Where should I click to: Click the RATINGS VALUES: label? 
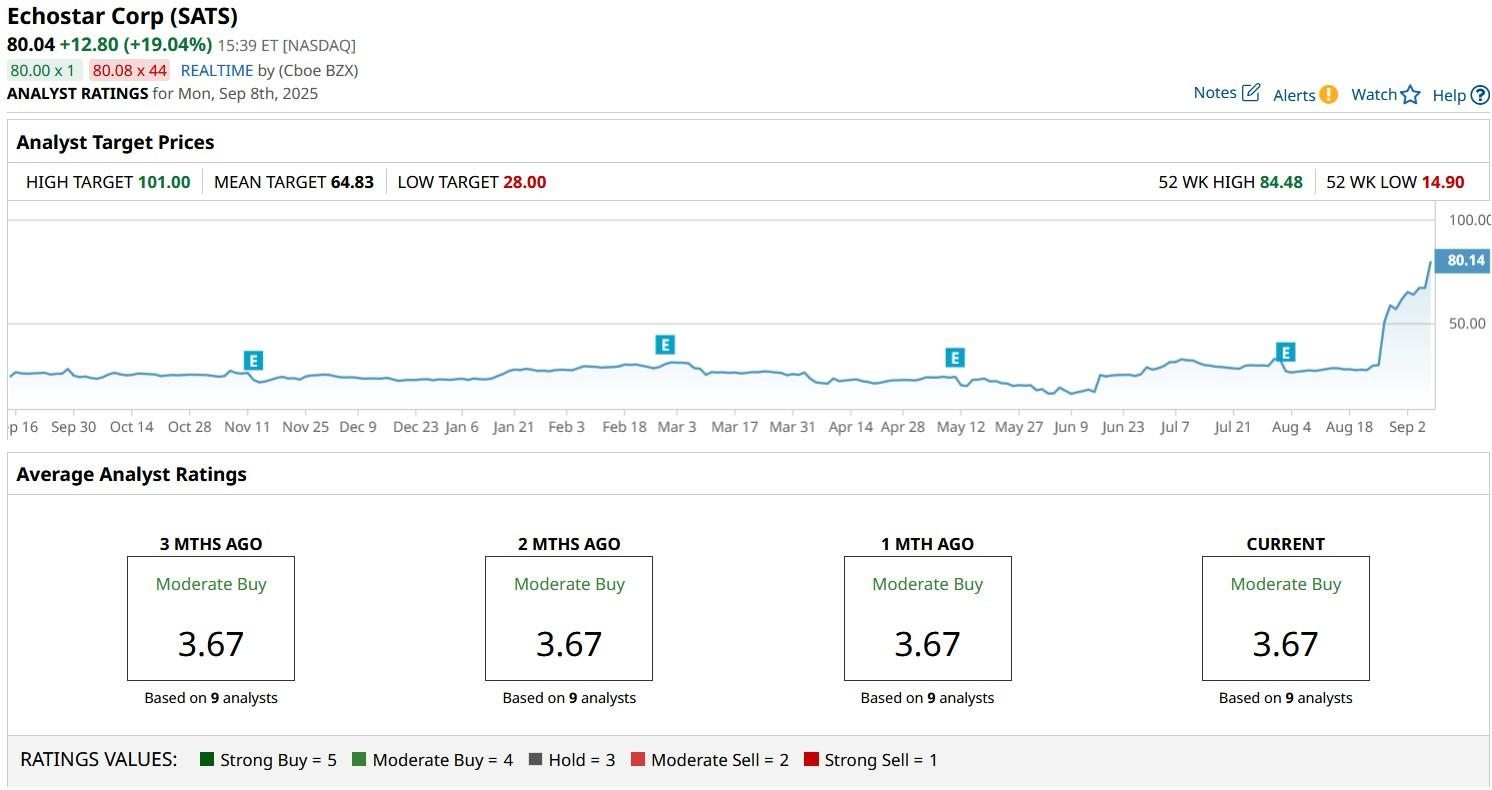[x=99, y=760]
